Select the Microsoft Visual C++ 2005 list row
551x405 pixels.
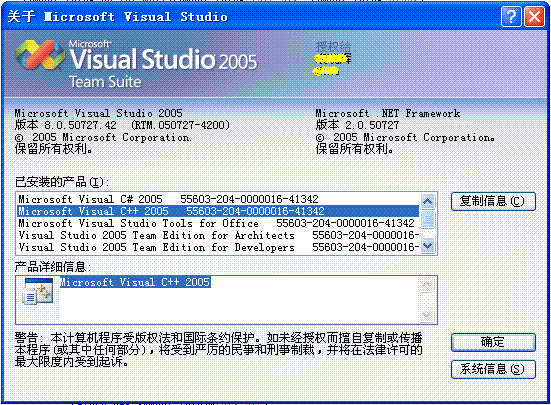click(x=218, y=211)
